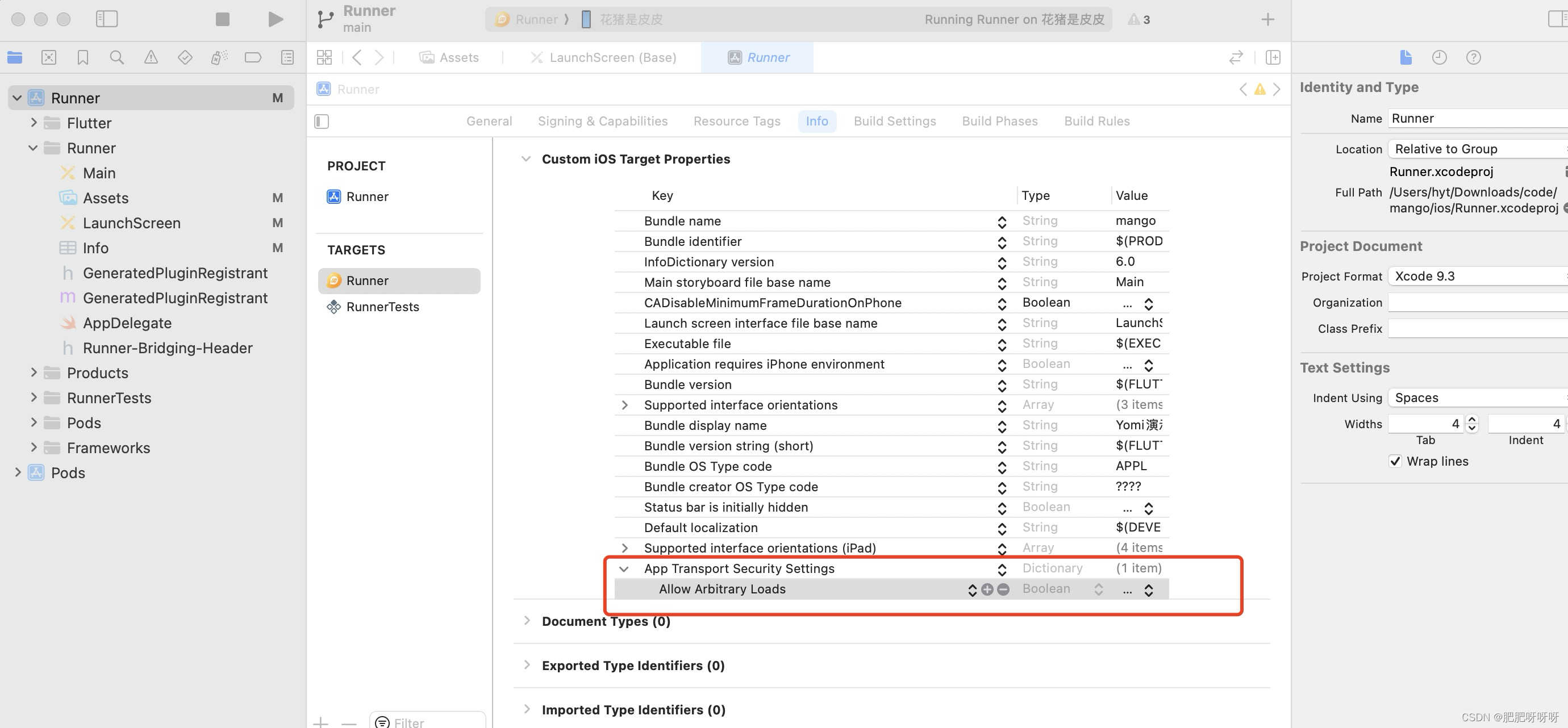Click the Stop button in toolbar
This screenshot has width=1568, height=728.
pyautogui.click(x=222, y=19)
